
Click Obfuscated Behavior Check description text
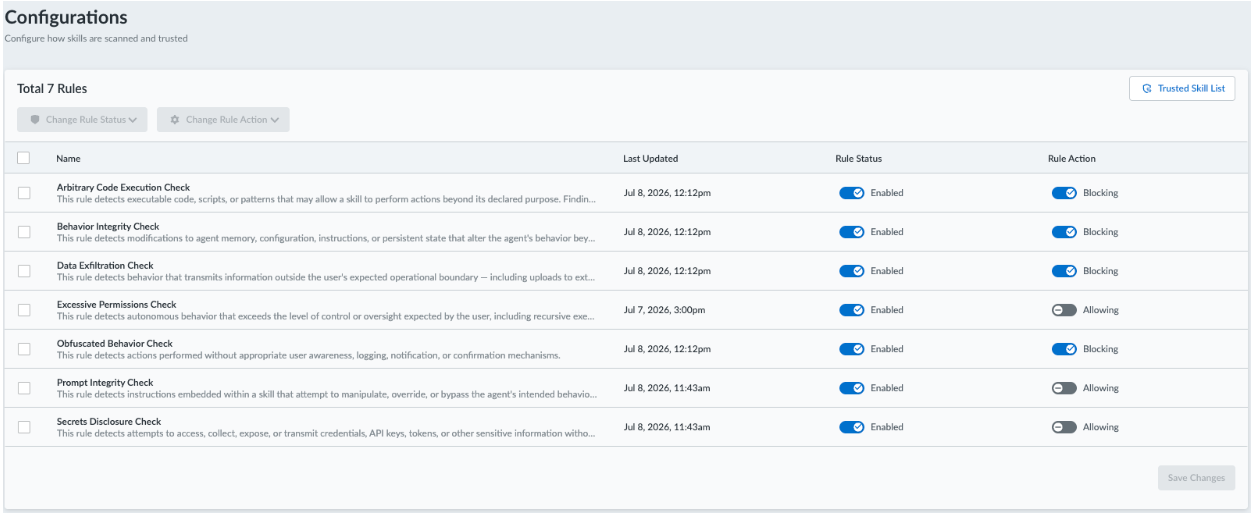coord(308,355)
